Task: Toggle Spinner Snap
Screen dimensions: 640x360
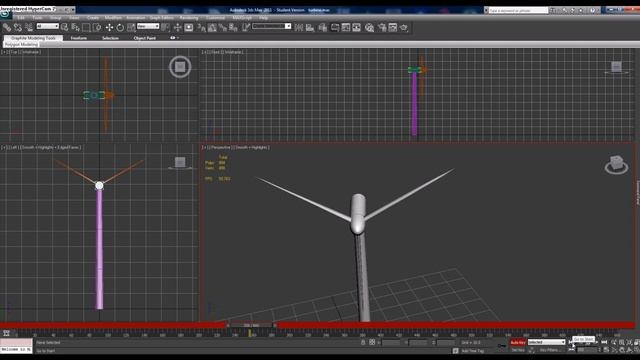Action: coord(233,27)
